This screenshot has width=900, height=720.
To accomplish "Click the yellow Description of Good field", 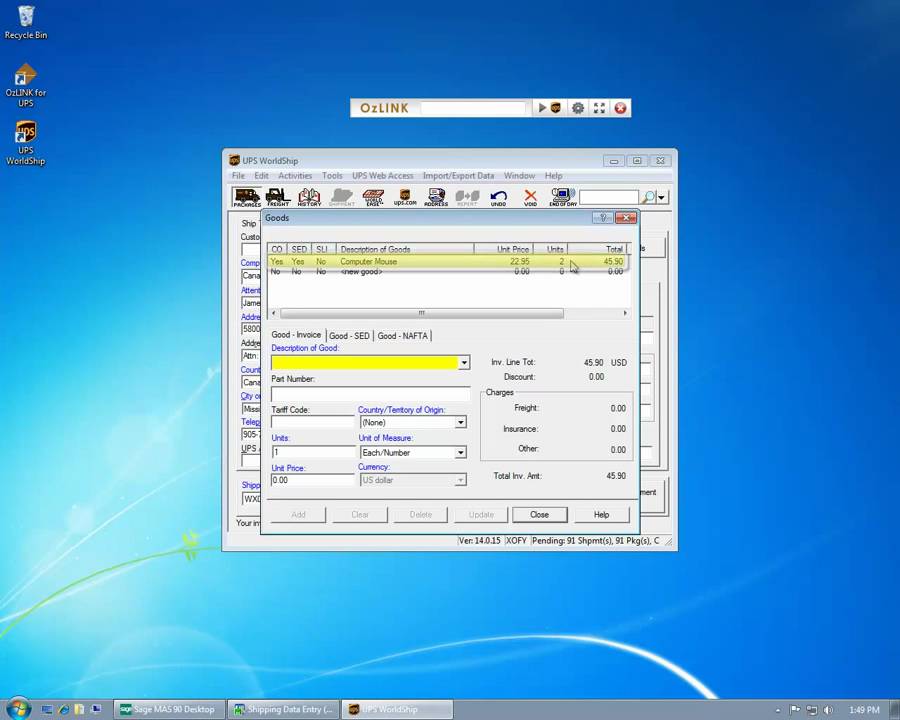I will pos(364,362).
